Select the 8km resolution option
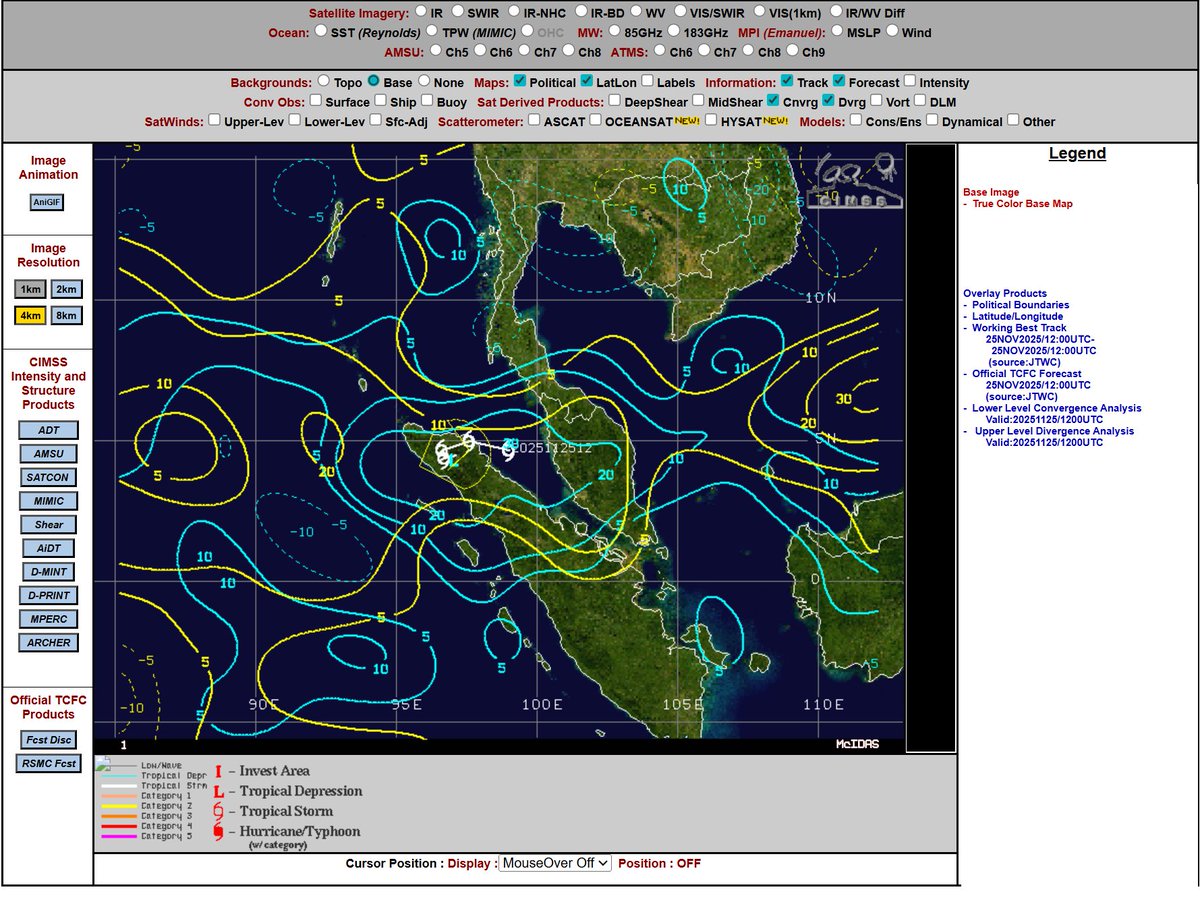Viewport: 1200px width, 900px height. (65, 315)
